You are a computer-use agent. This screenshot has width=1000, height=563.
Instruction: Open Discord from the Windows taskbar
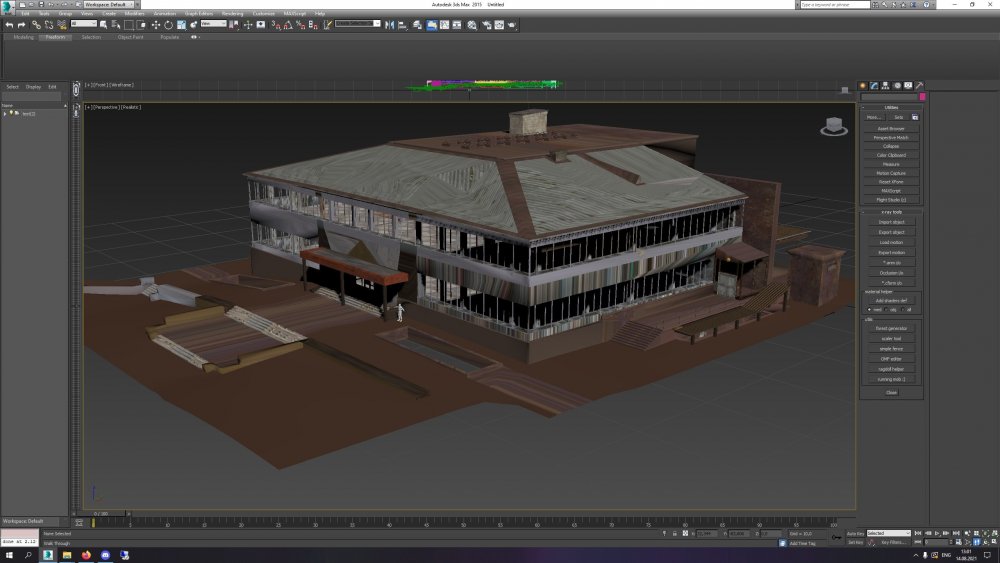click(x=105, y=554)
